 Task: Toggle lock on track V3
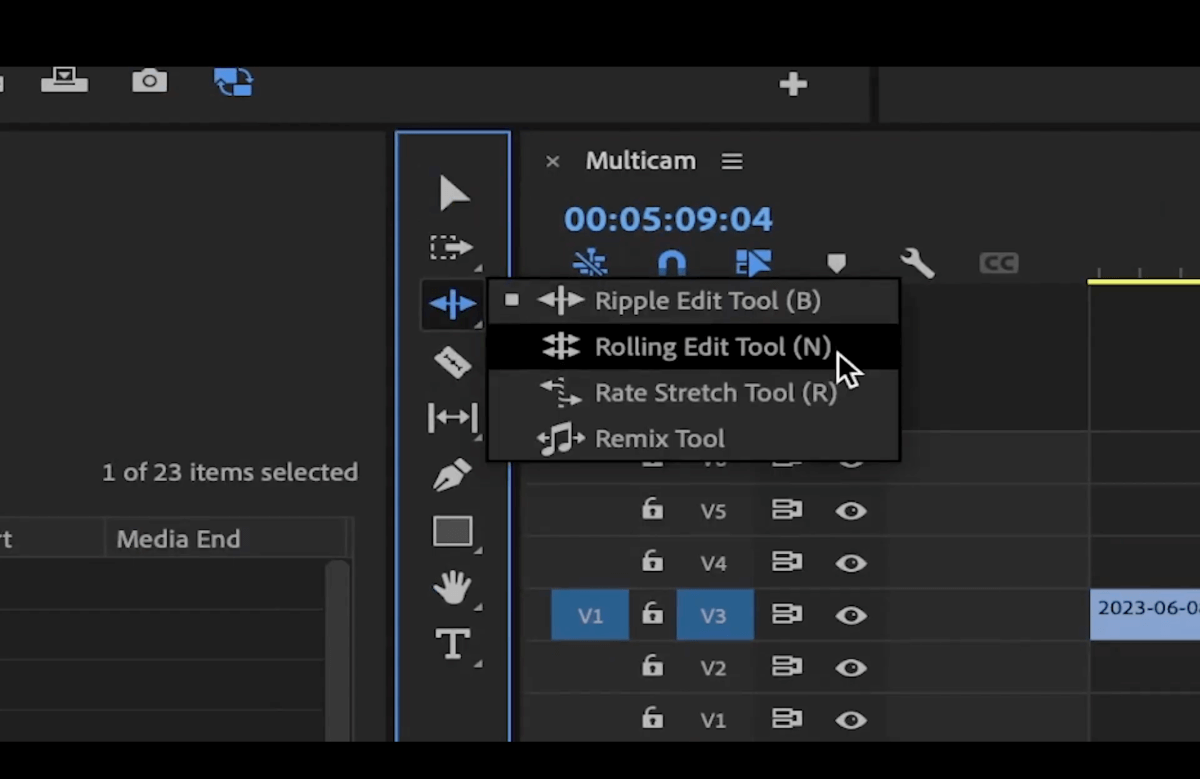pyautogui.click(x=652, y=614)
